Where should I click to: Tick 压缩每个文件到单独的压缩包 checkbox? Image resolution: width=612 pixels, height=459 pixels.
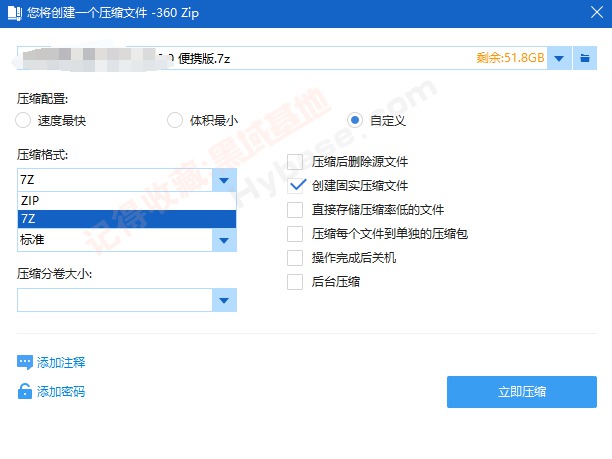(295, 234)
